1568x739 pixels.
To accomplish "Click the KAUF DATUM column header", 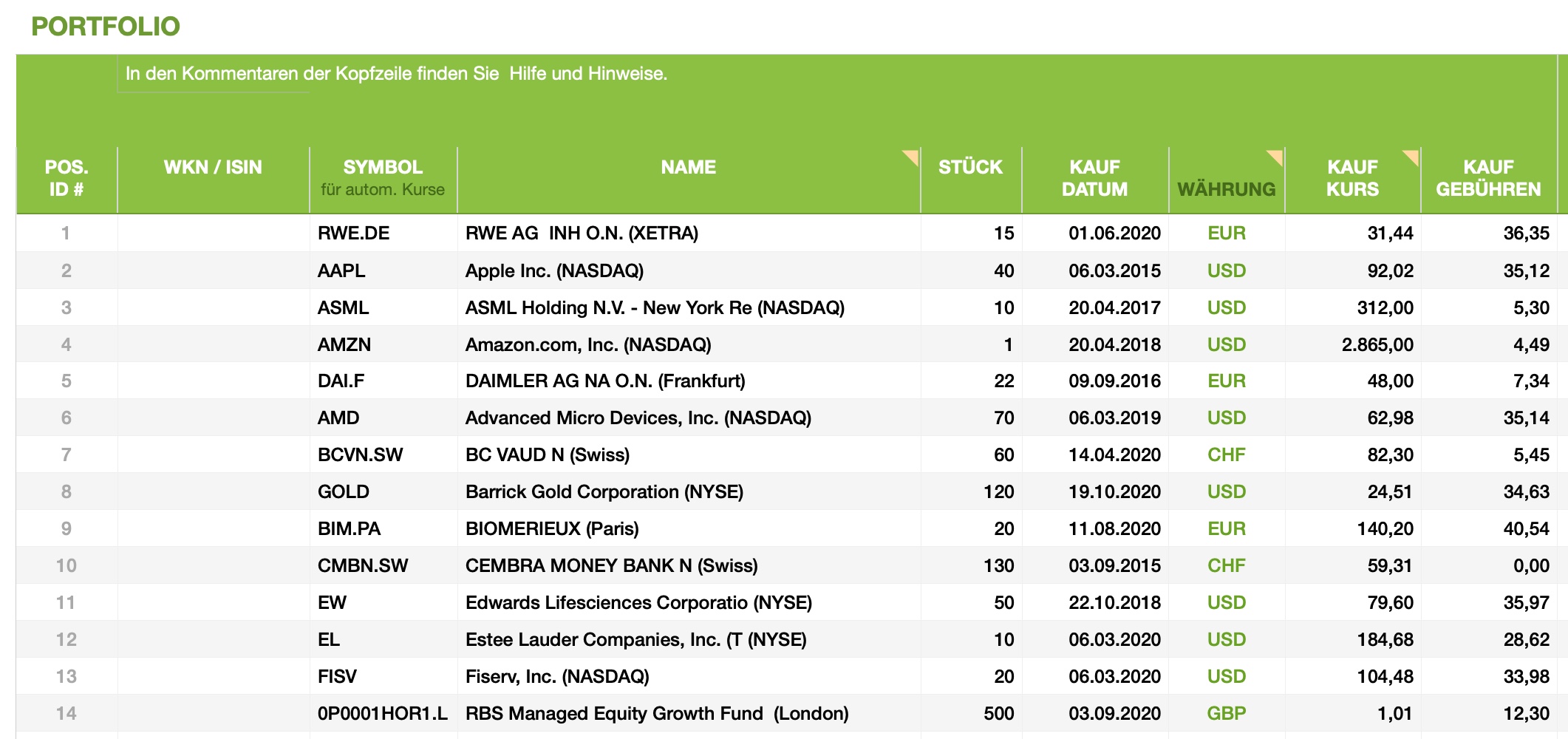I will click(1094, 178).
